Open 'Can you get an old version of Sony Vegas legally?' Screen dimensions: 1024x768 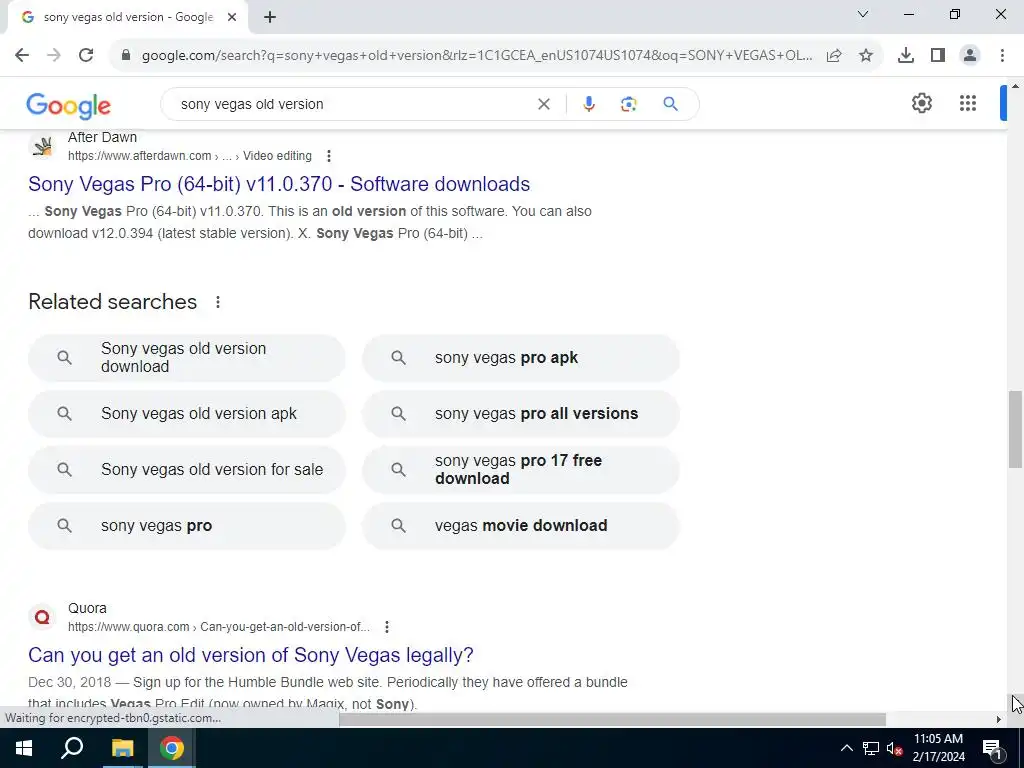click(251, 655)
